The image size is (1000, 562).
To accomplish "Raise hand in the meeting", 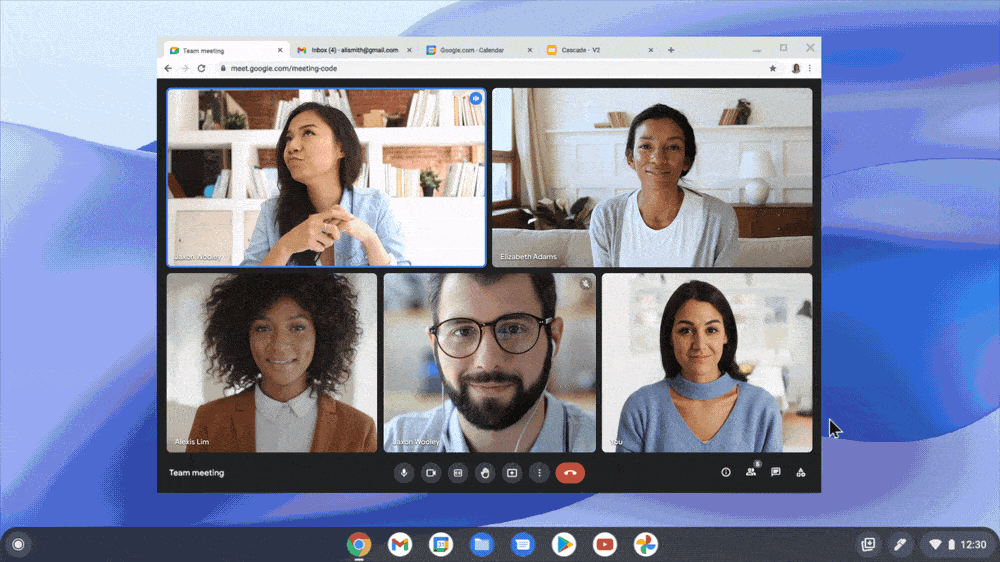I will coord(485,473).
